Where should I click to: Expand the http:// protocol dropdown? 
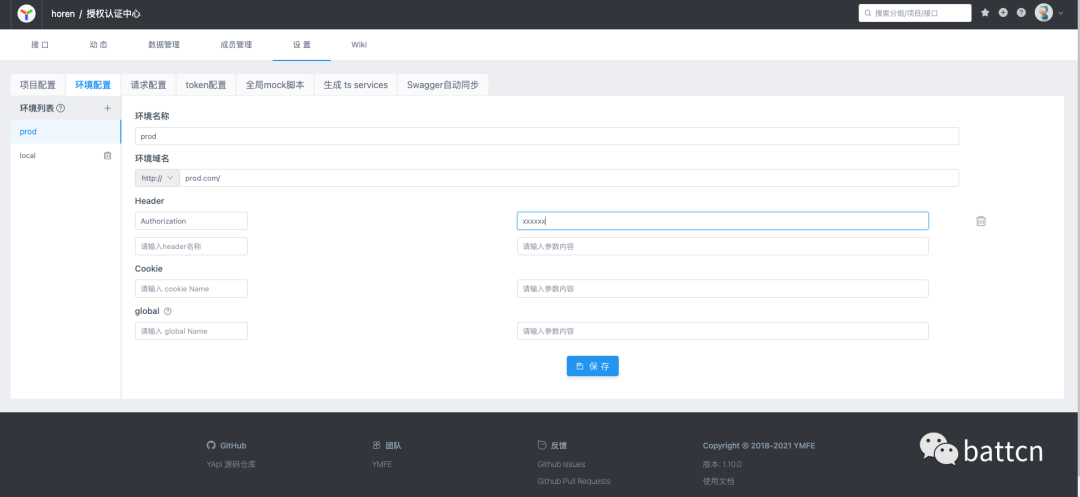(x=157, y=178)
